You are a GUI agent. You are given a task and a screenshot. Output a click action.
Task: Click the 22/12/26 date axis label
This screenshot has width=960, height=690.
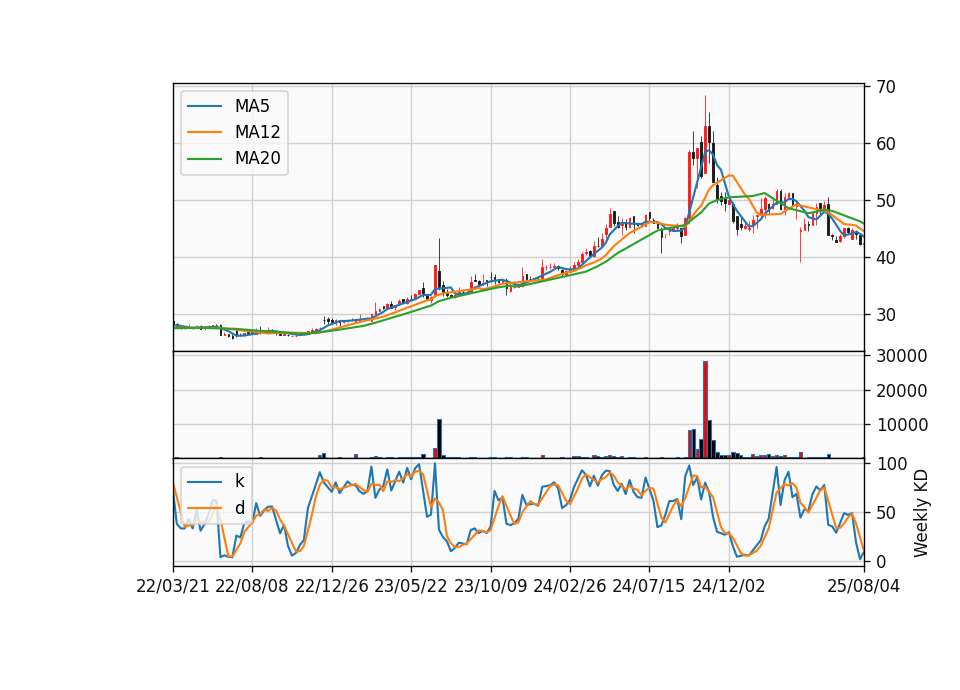click(x=332, y=587)
